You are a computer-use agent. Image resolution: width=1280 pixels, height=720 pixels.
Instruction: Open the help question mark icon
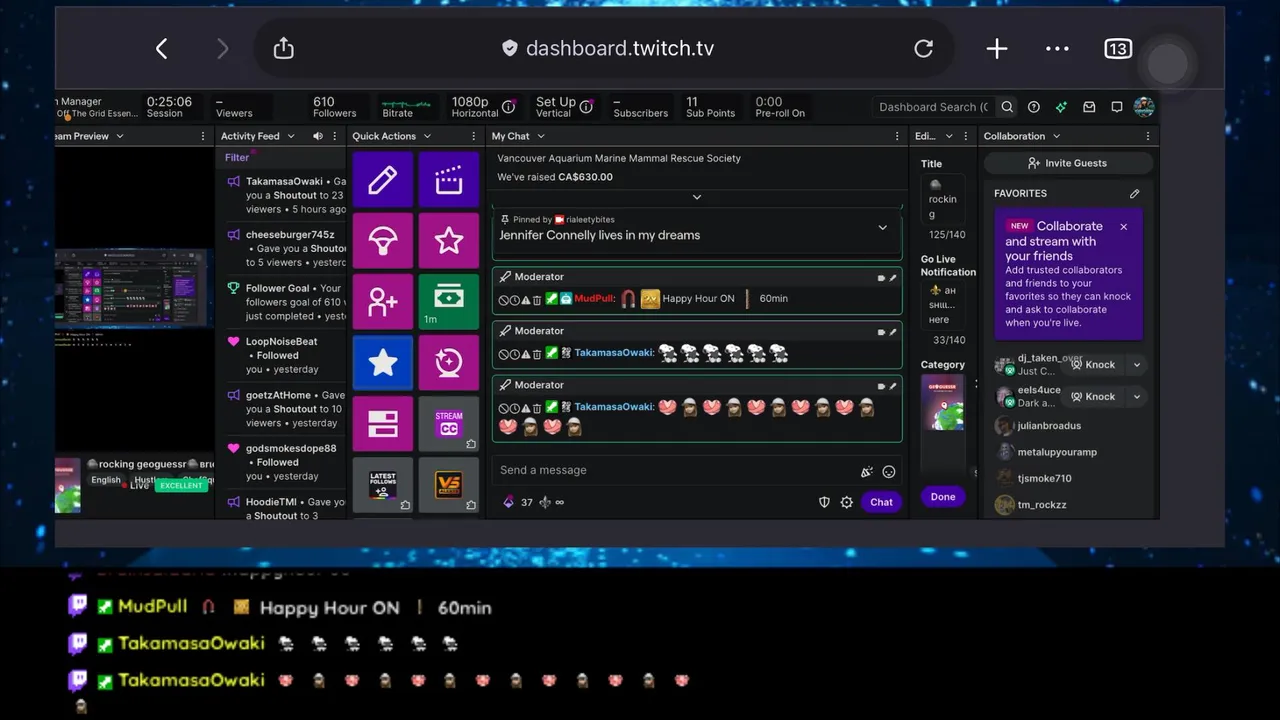[x=1034, y=107]
